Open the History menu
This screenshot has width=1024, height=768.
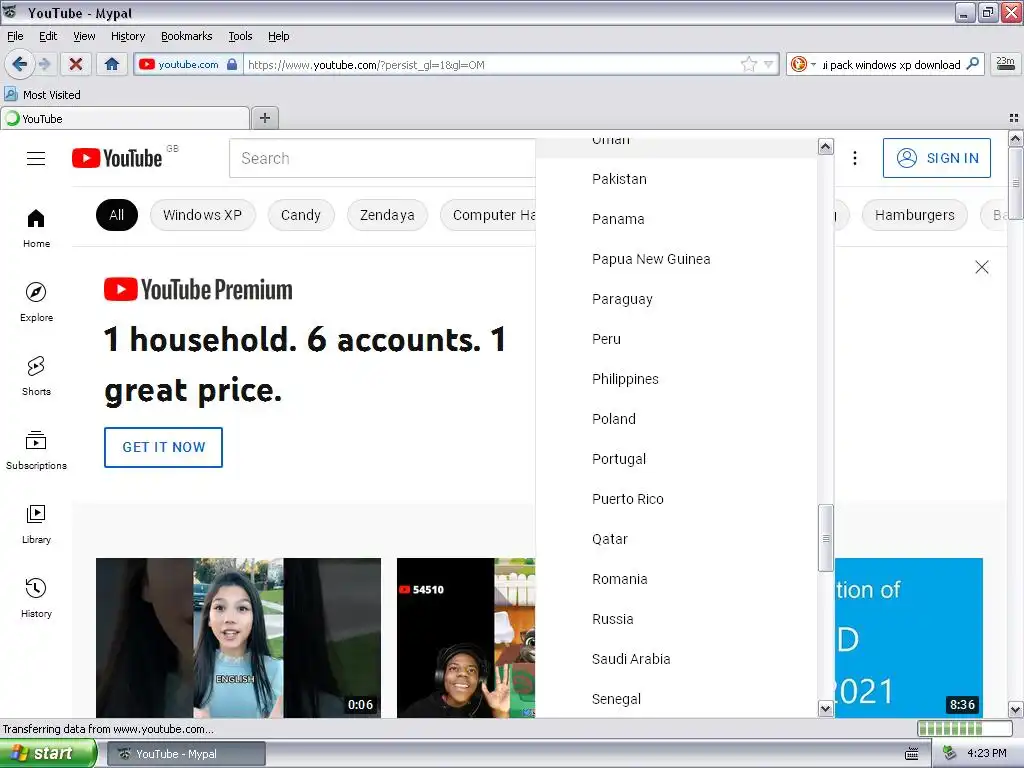point(128,36)
